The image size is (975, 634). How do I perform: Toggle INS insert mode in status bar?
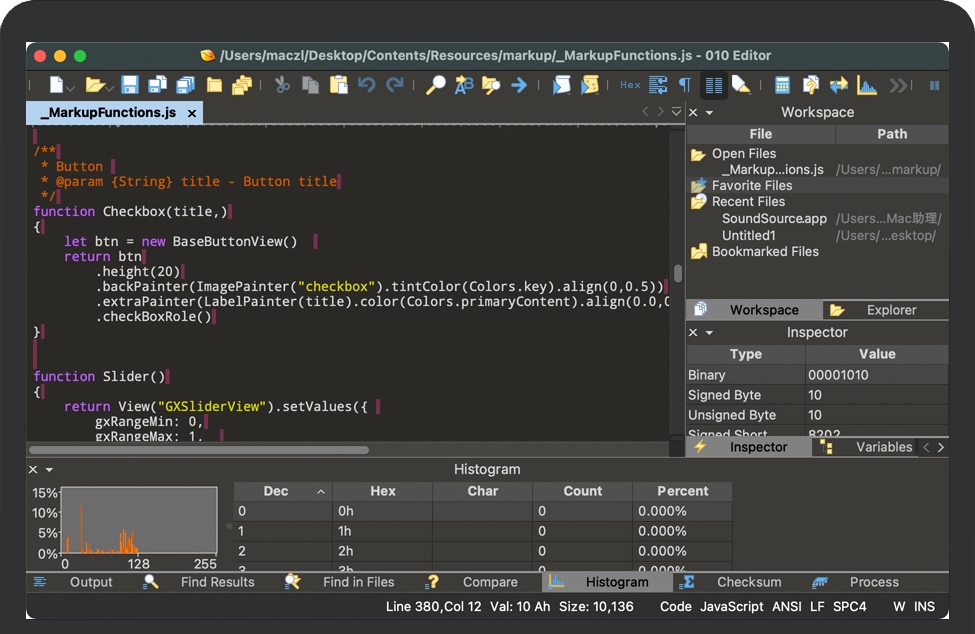click(924, 606)
